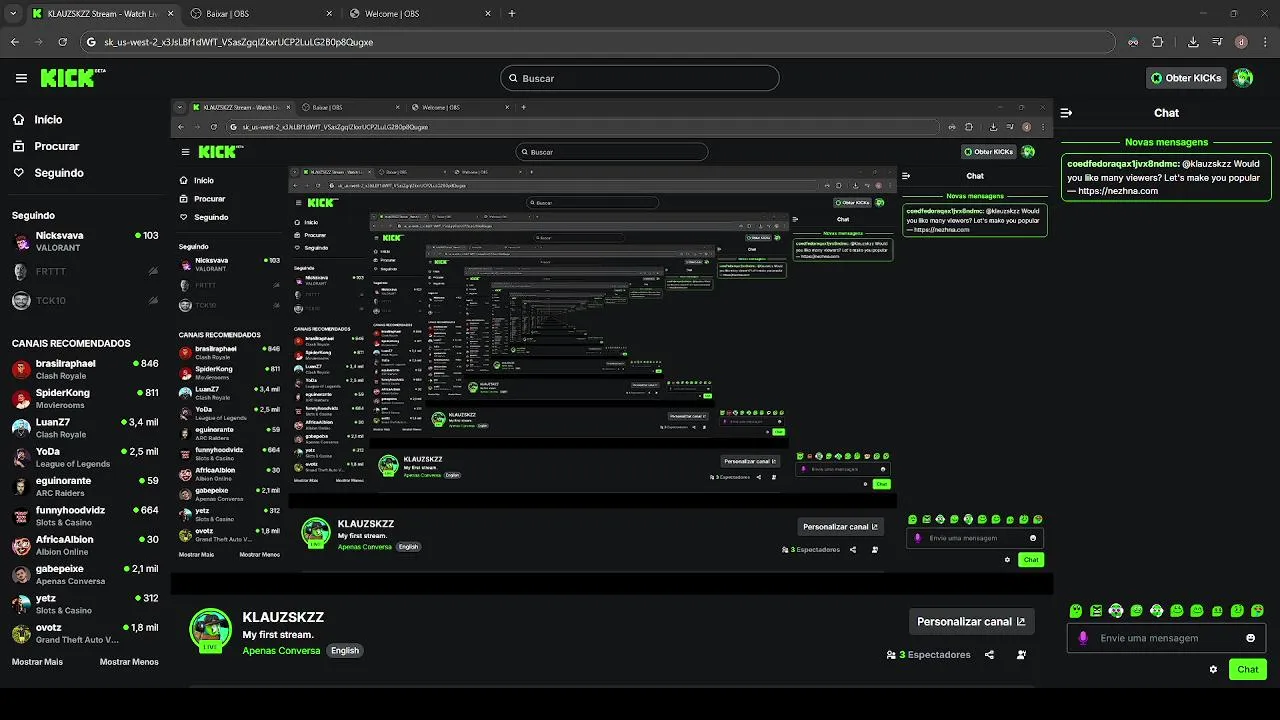Open the Apenas Conversa category under KLAUZSKZZ
This screenshot has width=1280, height=720.
[x=281, y=650]
